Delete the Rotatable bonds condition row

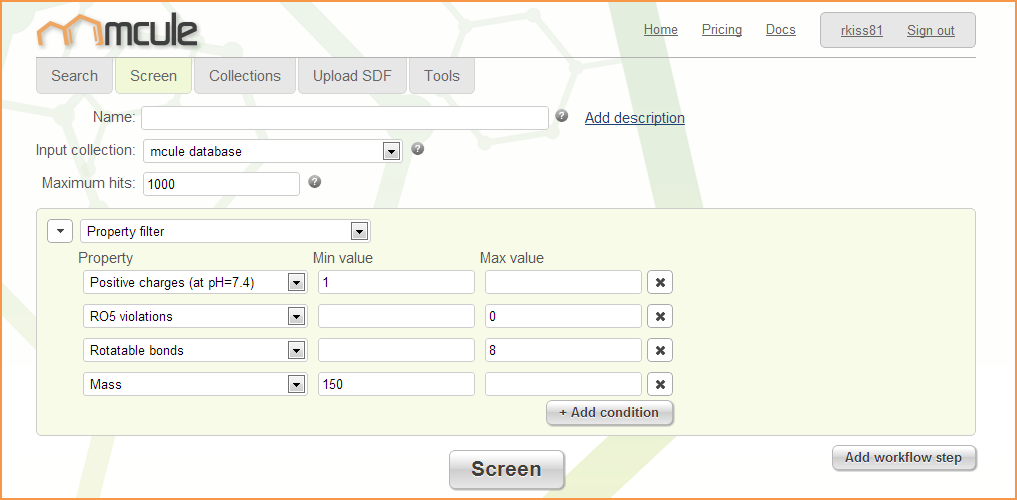point(660,350)
